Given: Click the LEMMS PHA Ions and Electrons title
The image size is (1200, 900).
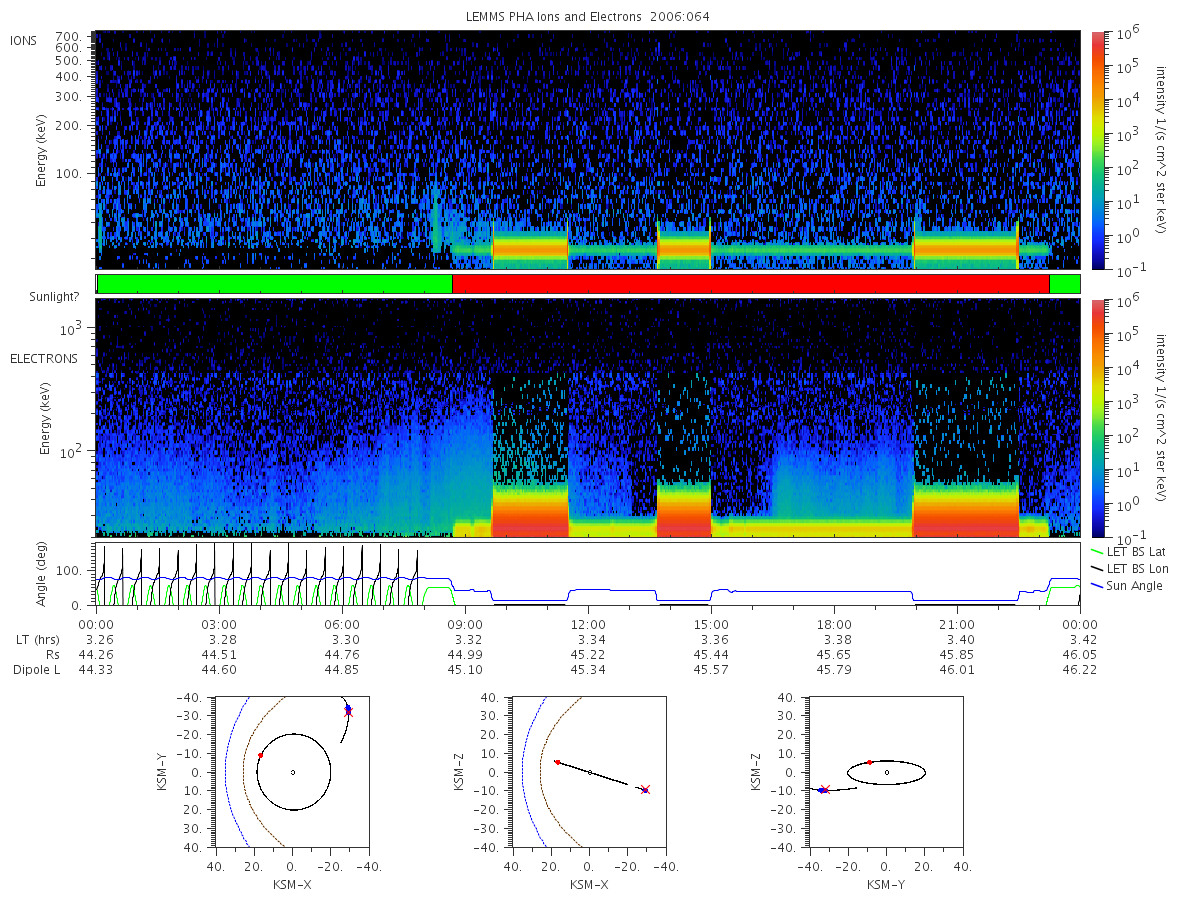Looking at the screenshot, I should coord(588,17).
